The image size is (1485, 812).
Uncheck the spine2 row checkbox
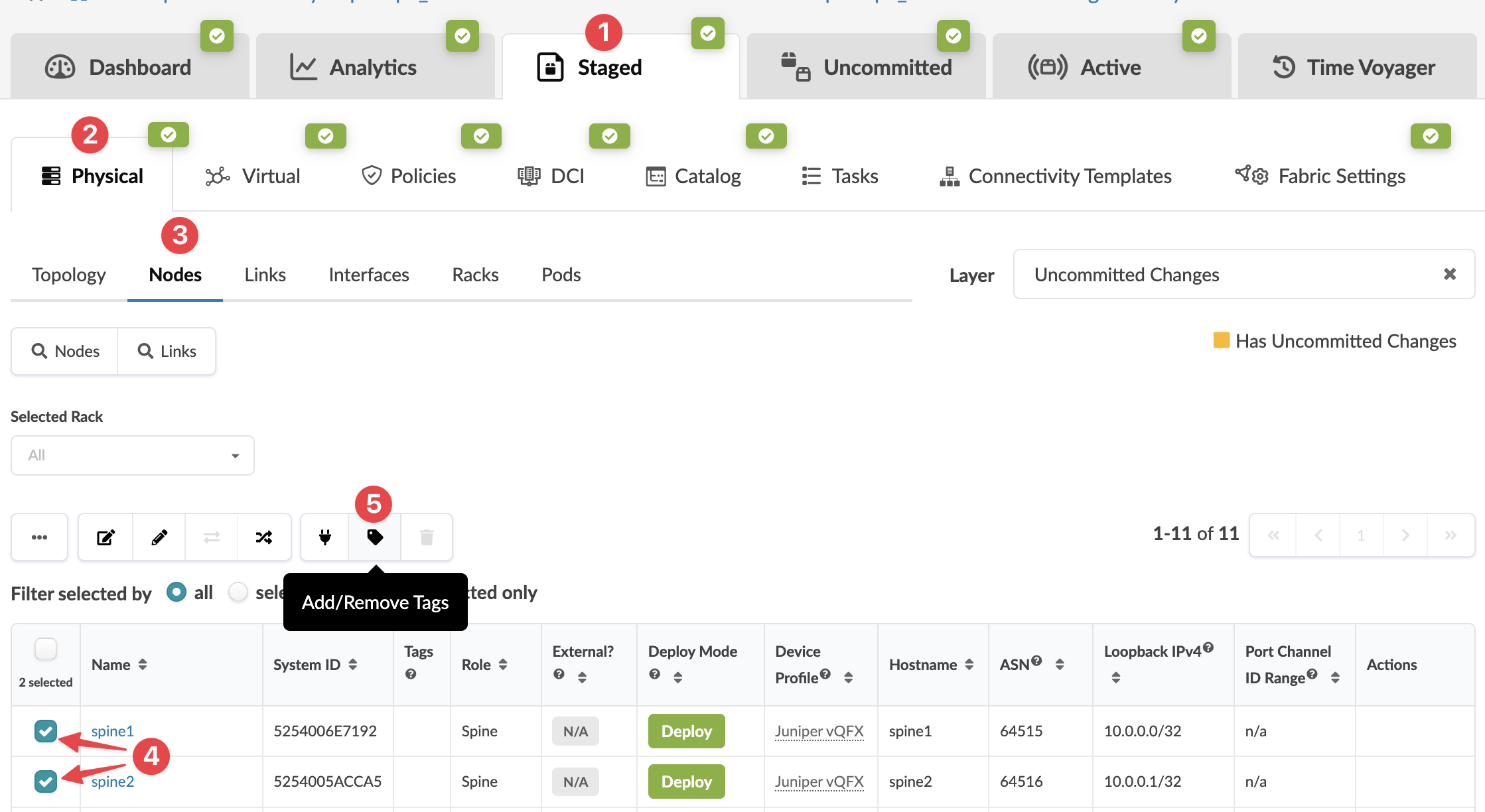tap(46, 781)
